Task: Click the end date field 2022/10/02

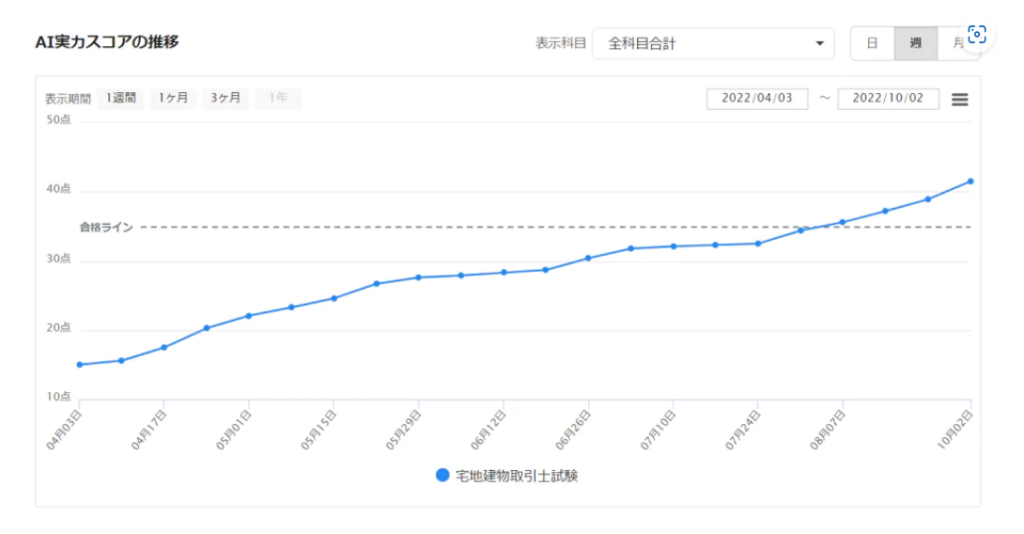Action: tap(888, 99)
